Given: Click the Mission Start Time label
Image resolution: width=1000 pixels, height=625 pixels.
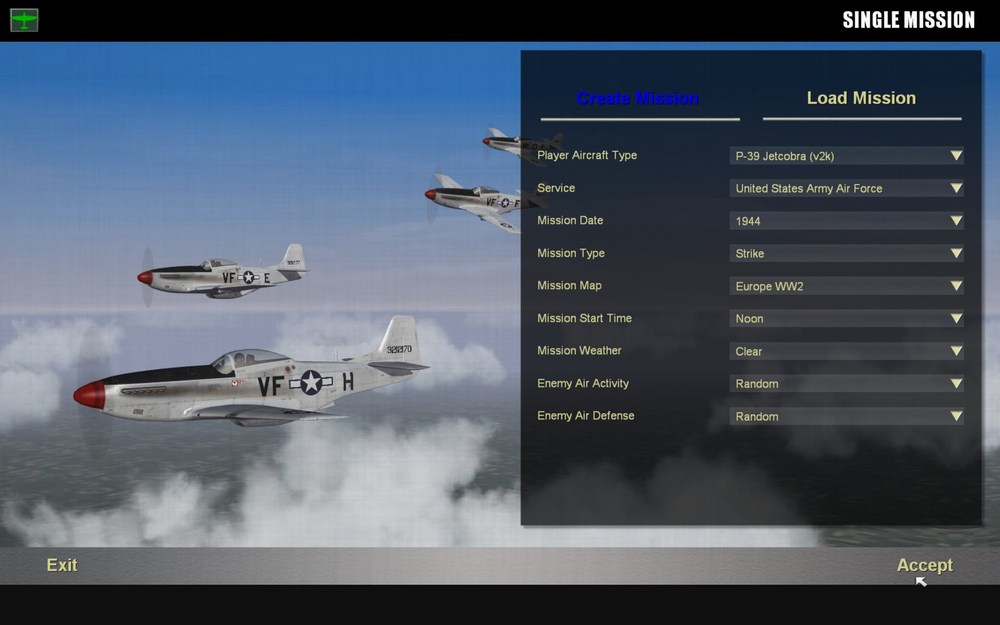Looking at the screenshot, I should [x=584, y=318].
